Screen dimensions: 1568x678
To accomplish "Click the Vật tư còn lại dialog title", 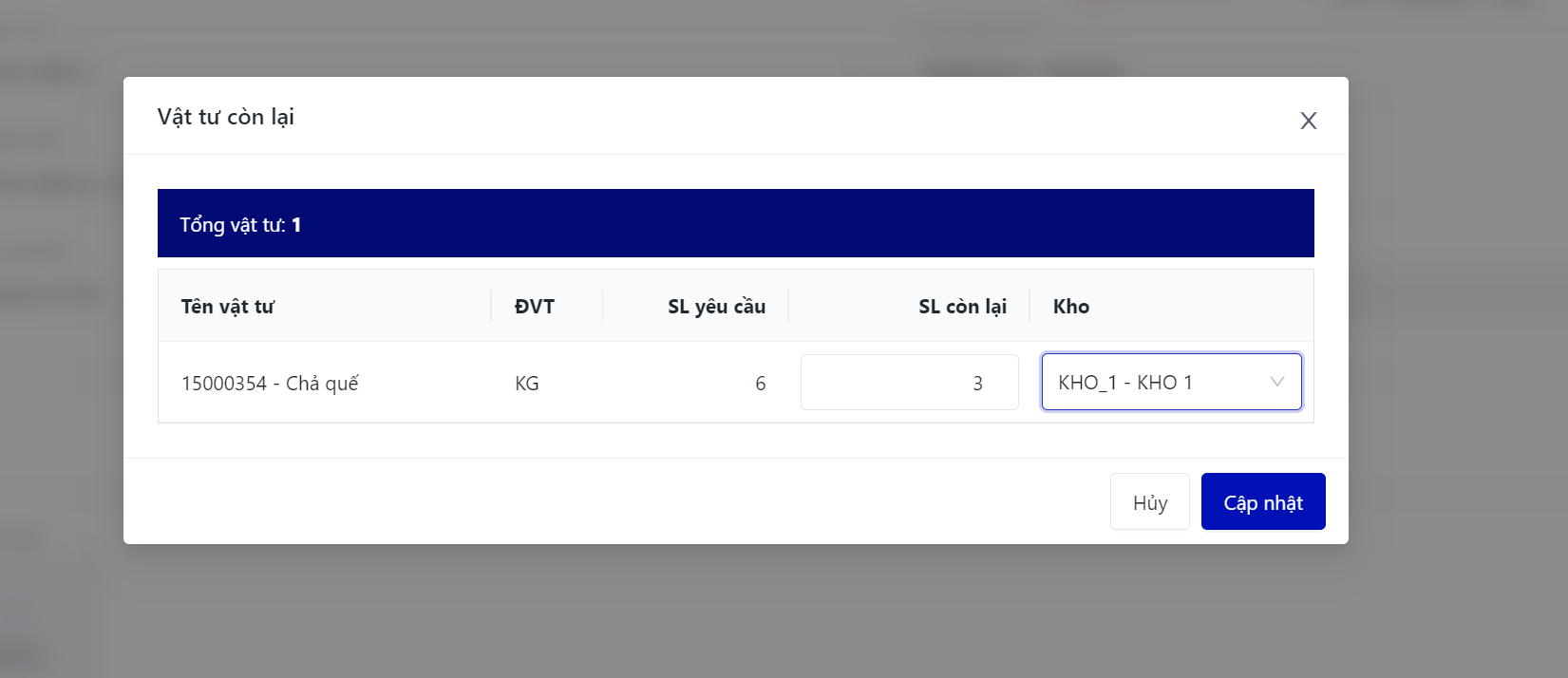I will [x=226, y=117].
